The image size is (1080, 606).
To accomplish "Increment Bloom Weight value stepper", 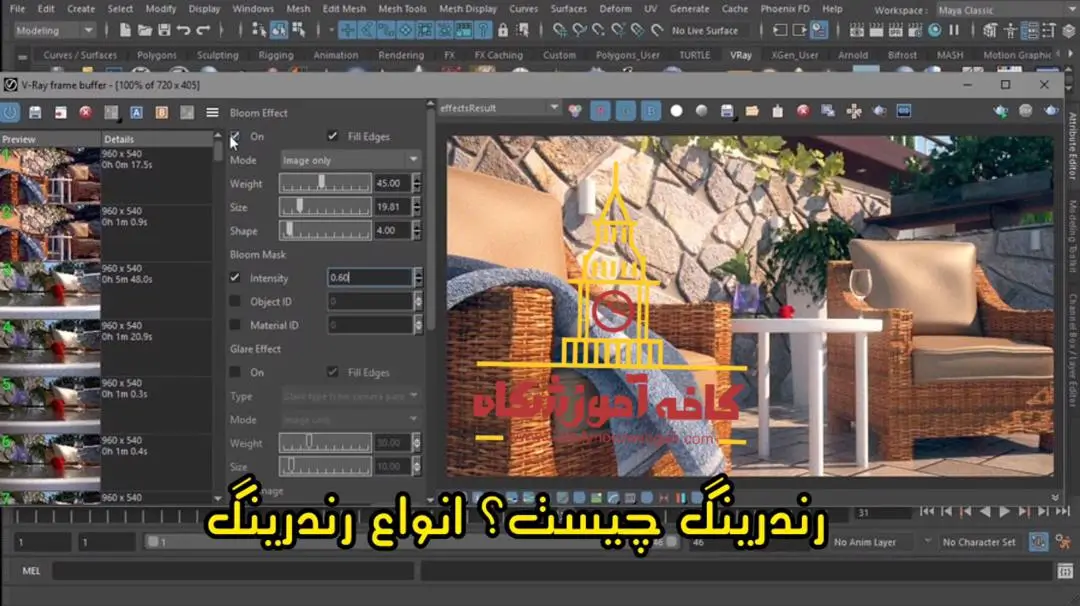I will pos(417,179).
